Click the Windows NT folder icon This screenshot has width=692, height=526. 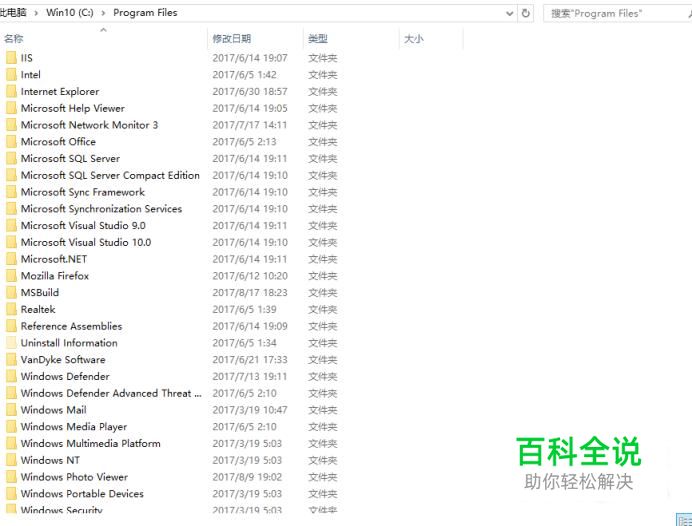pyautogui.click(x=11, y=460)
